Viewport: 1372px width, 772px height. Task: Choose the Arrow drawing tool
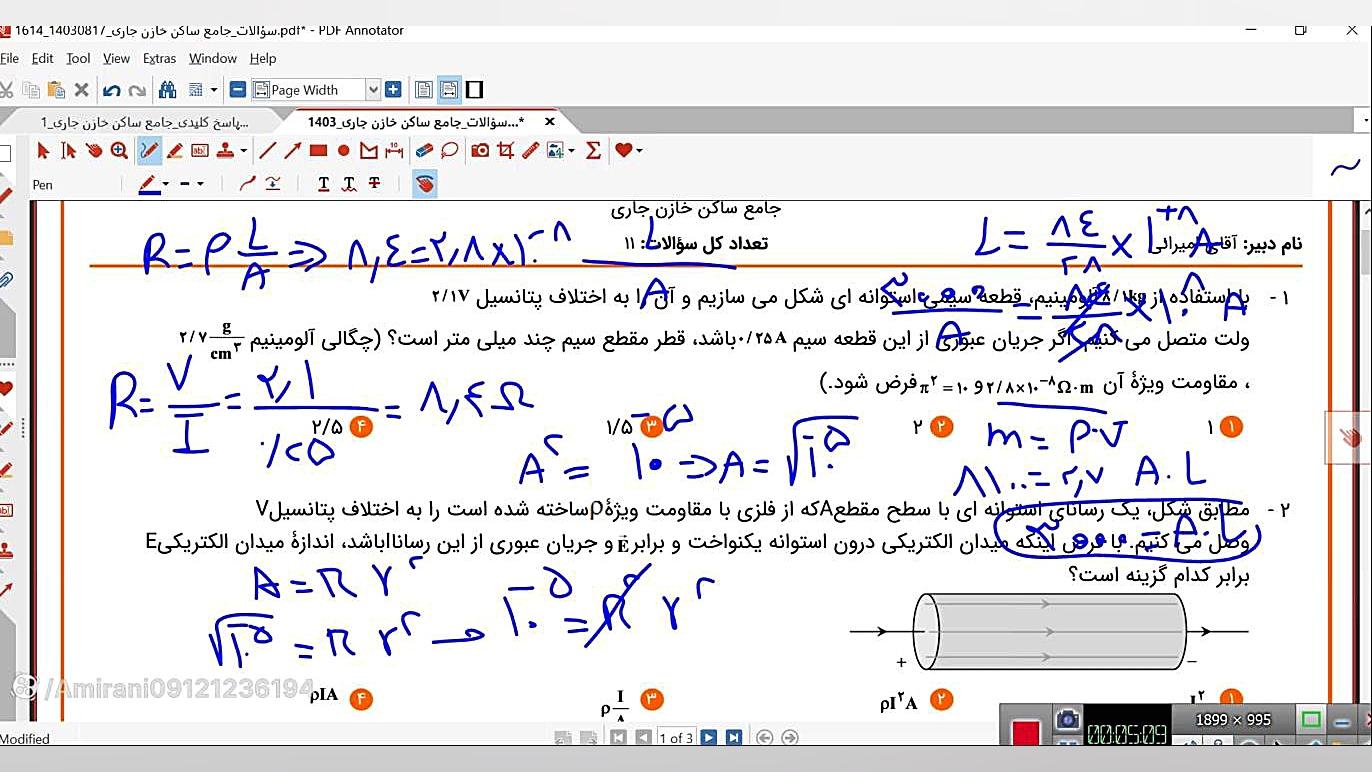[292, 151]
